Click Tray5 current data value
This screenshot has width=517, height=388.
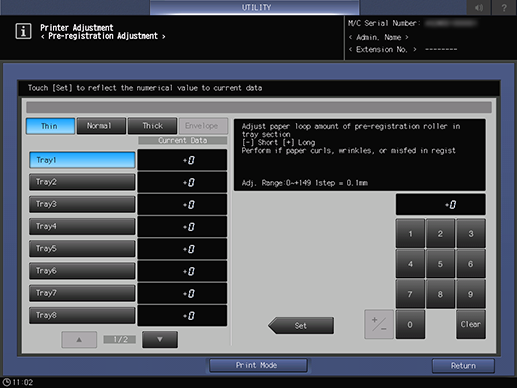(x=182, y=249)
